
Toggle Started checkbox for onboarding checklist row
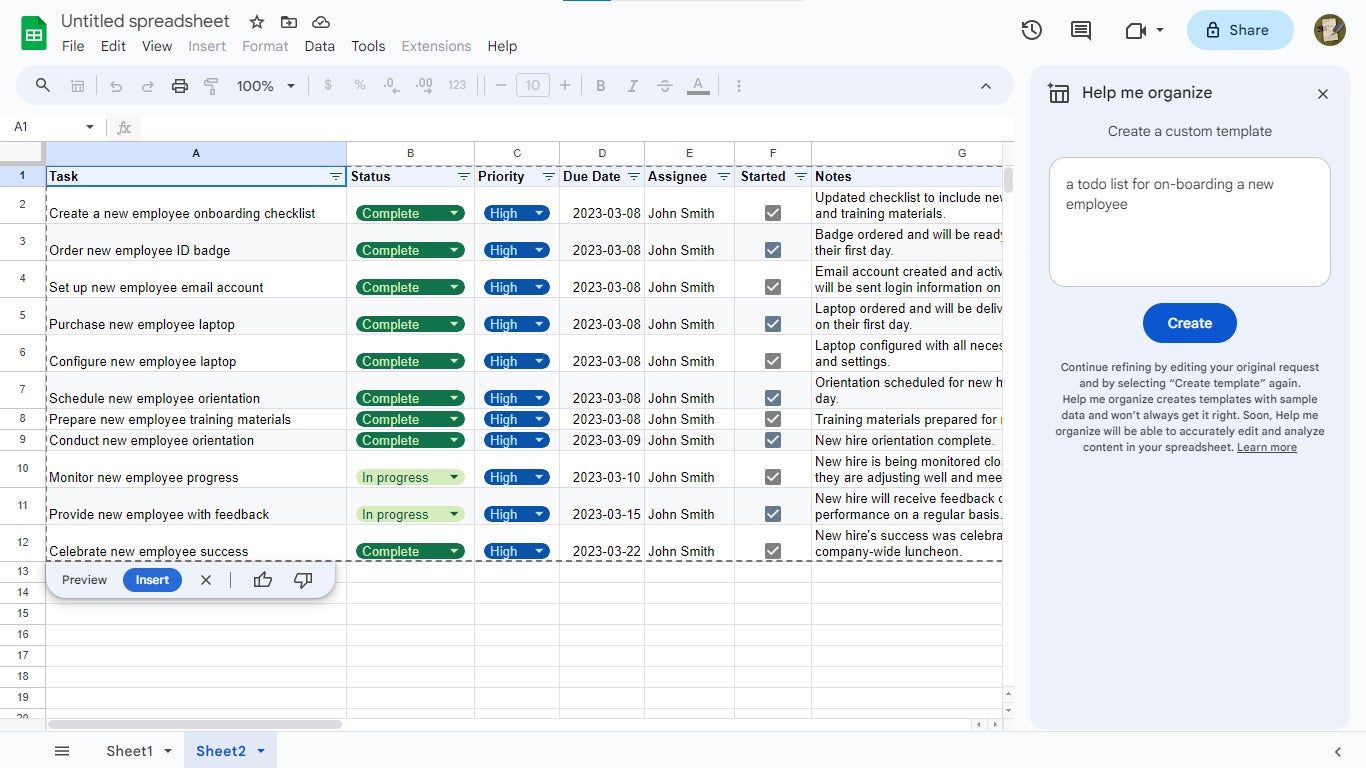(x=773, y=213)
